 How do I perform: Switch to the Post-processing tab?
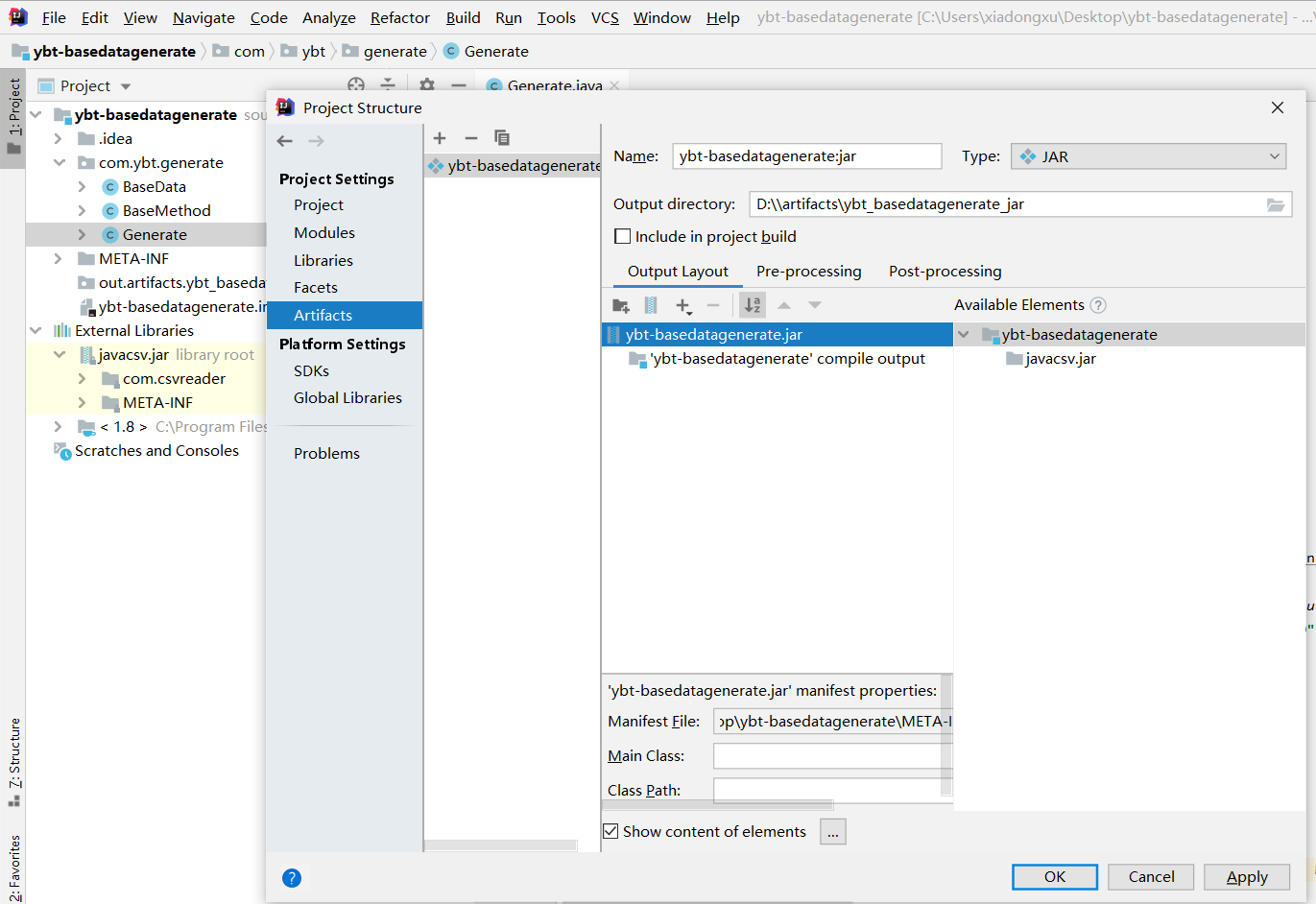click(x=945, y=272)
